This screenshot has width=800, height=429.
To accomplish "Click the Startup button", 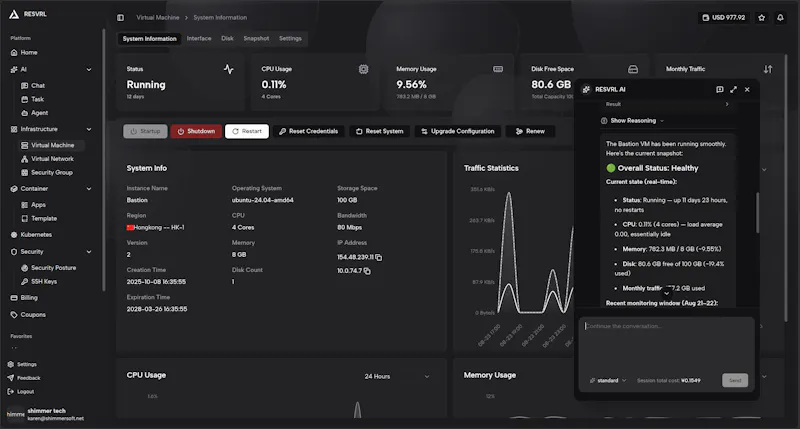I will (145, 132).
